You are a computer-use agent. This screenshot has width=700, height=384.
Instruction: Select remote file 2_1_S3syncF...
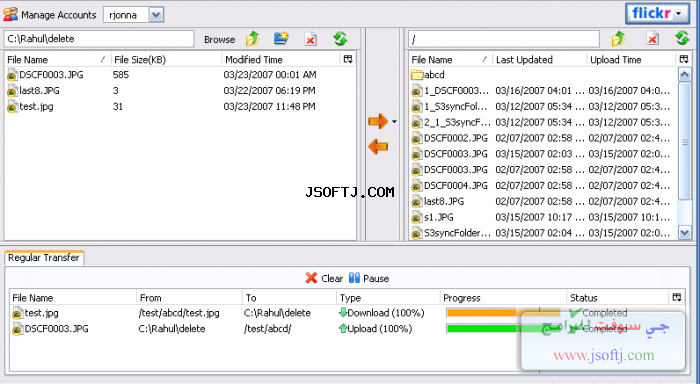542,122
